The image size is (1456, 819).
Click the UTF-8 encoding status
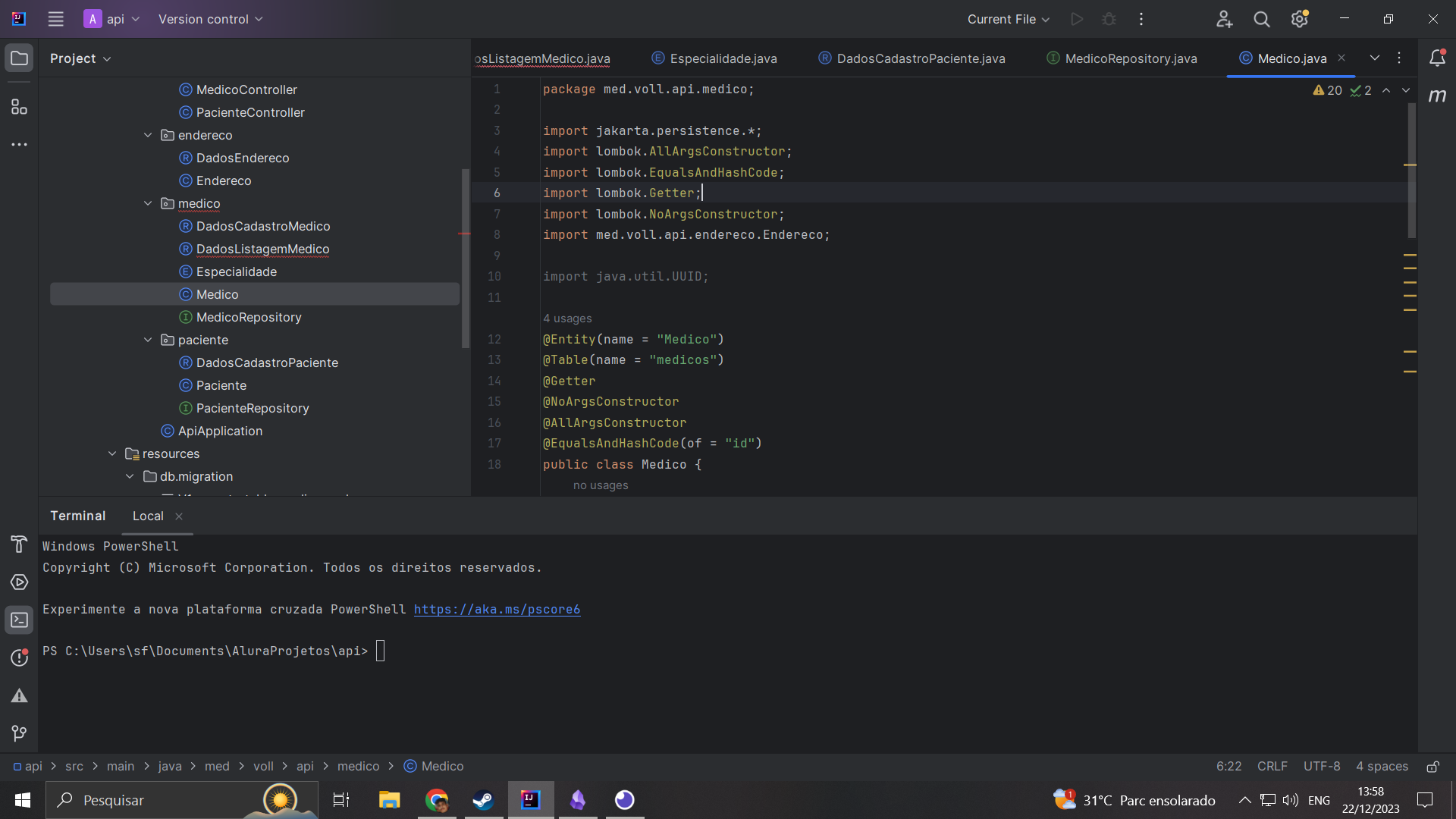[1321, 766]
